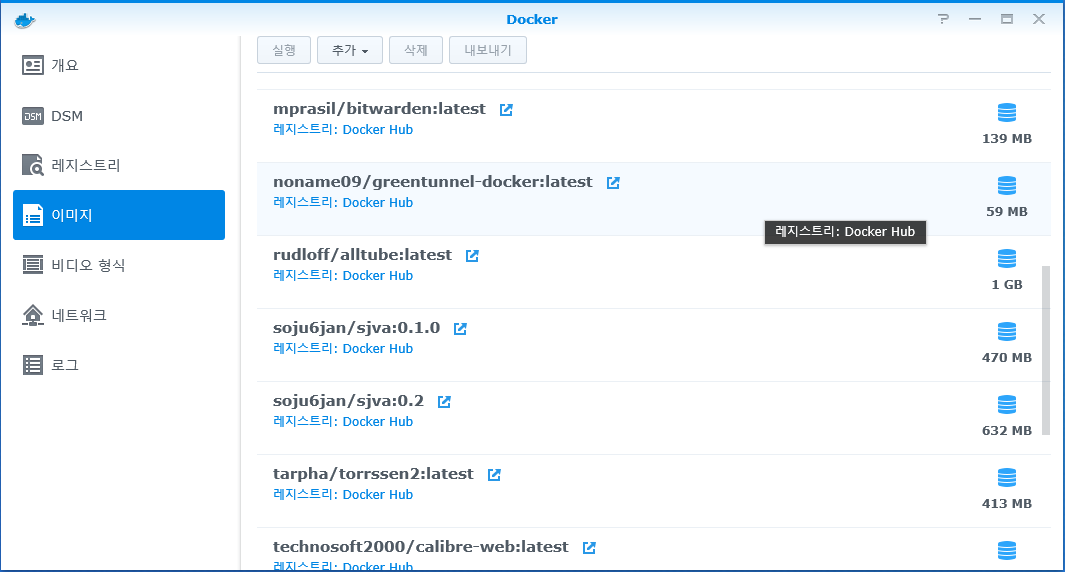Click database size icon for tarpha/torrssen2

(1007, 478)
